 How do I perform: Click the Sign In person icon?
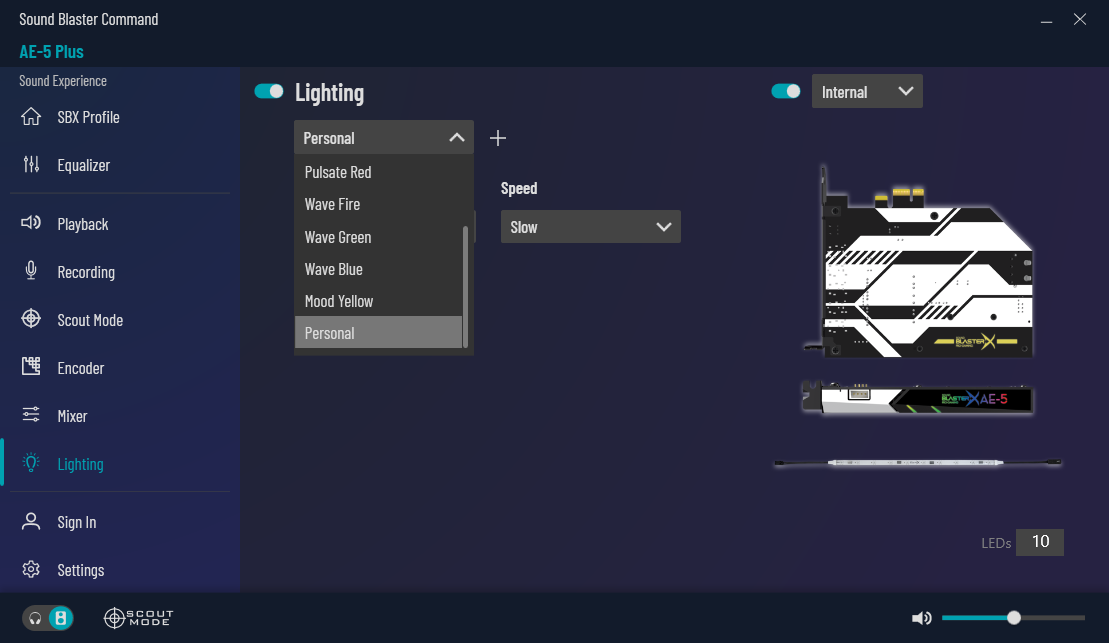point(31,521)
